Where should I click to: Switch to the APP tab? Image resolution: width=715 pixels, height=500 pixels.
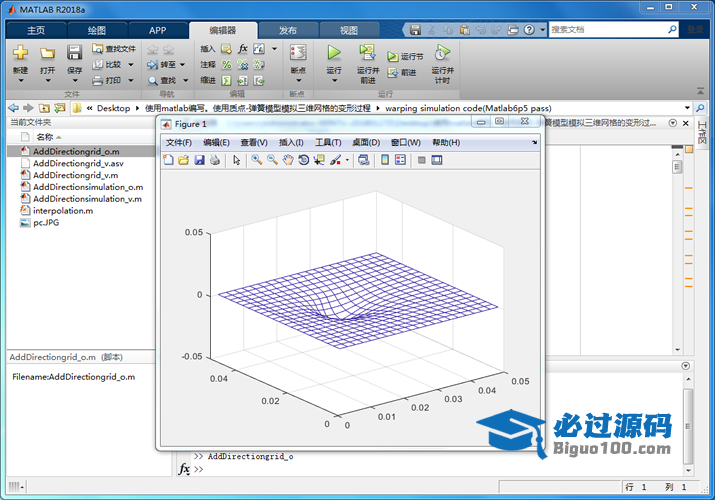pyautogui.click(x=157, y=30)
